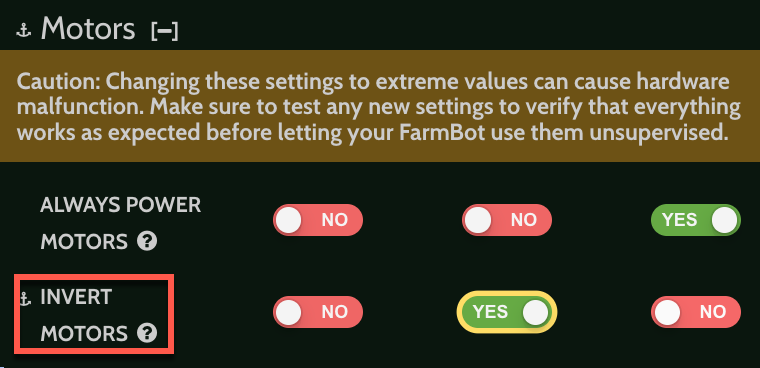
Task: Click the anchor icon beside Motors heading
Action: (23, 31)
